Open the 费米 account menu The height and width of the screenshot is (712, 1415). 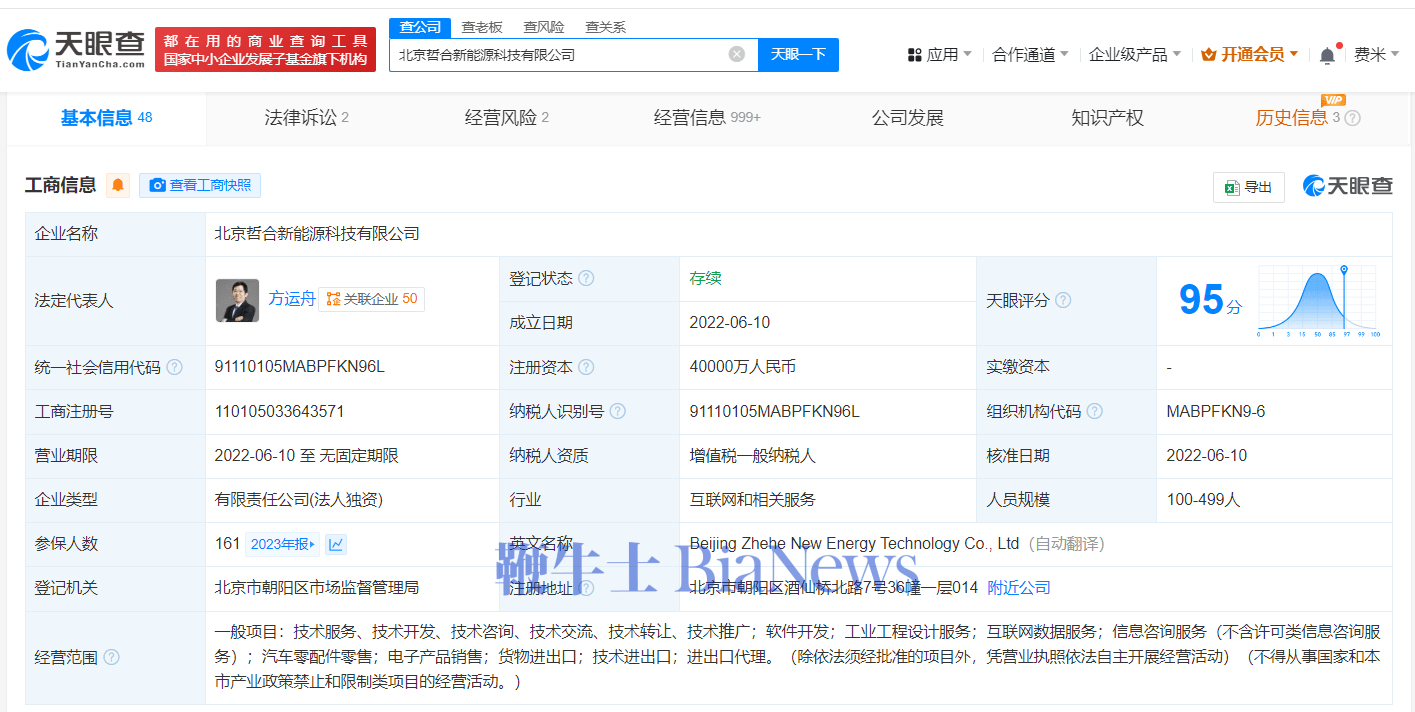1376,55
